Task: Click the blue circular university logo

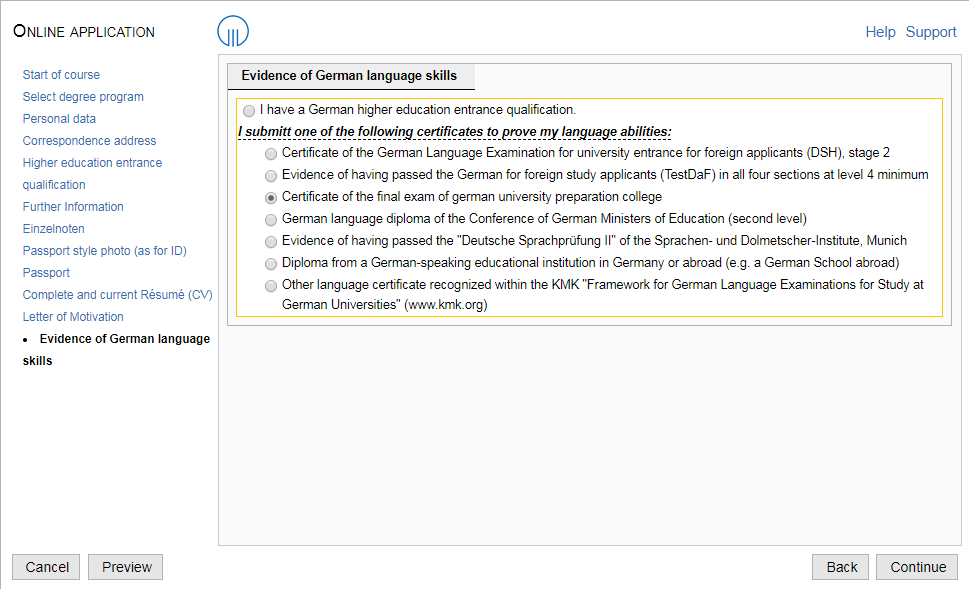Action: (233, 31)
